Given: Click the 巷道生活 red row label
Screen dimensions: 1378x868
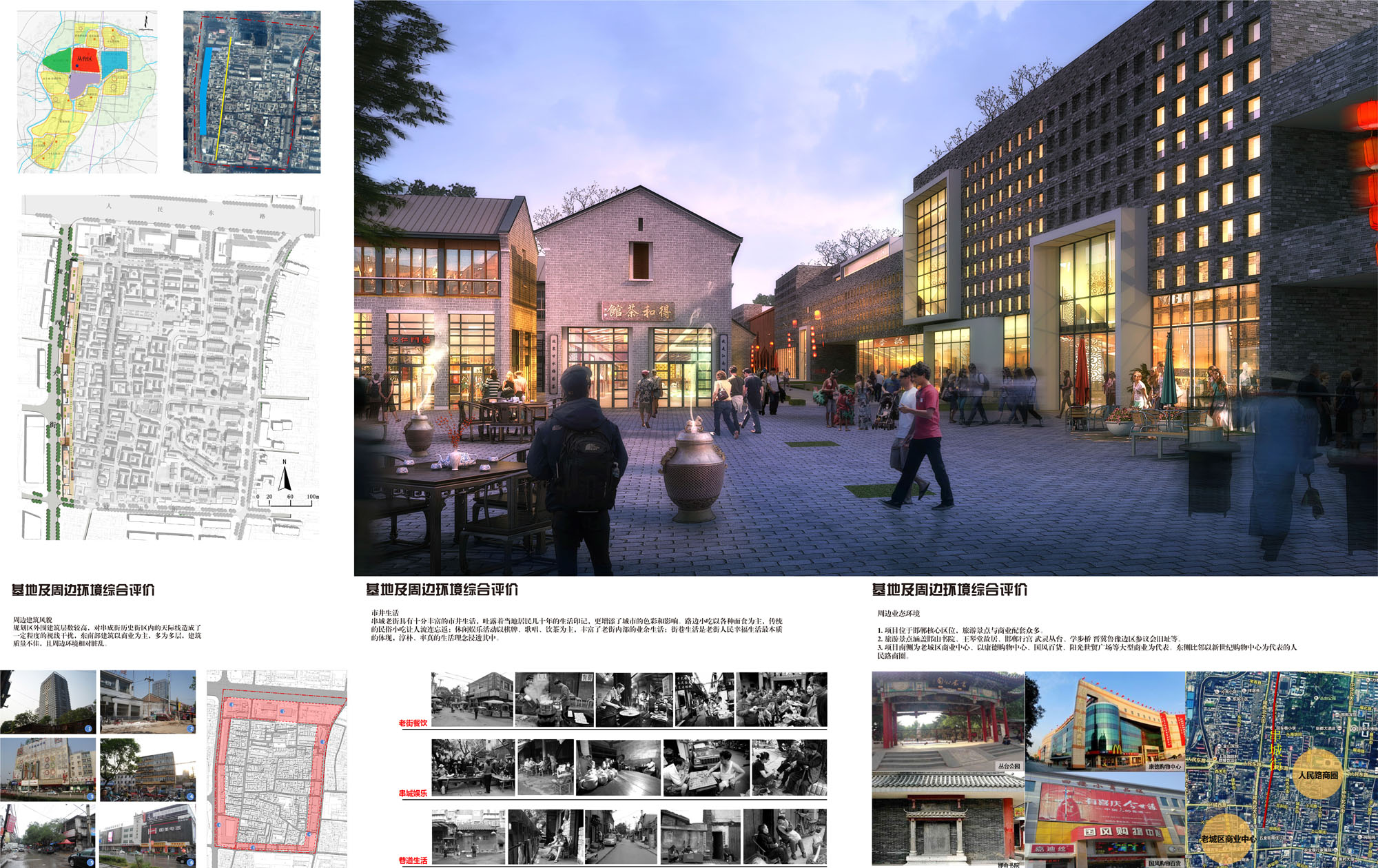Looking at the screenshot, I should (x=413, y=860).
